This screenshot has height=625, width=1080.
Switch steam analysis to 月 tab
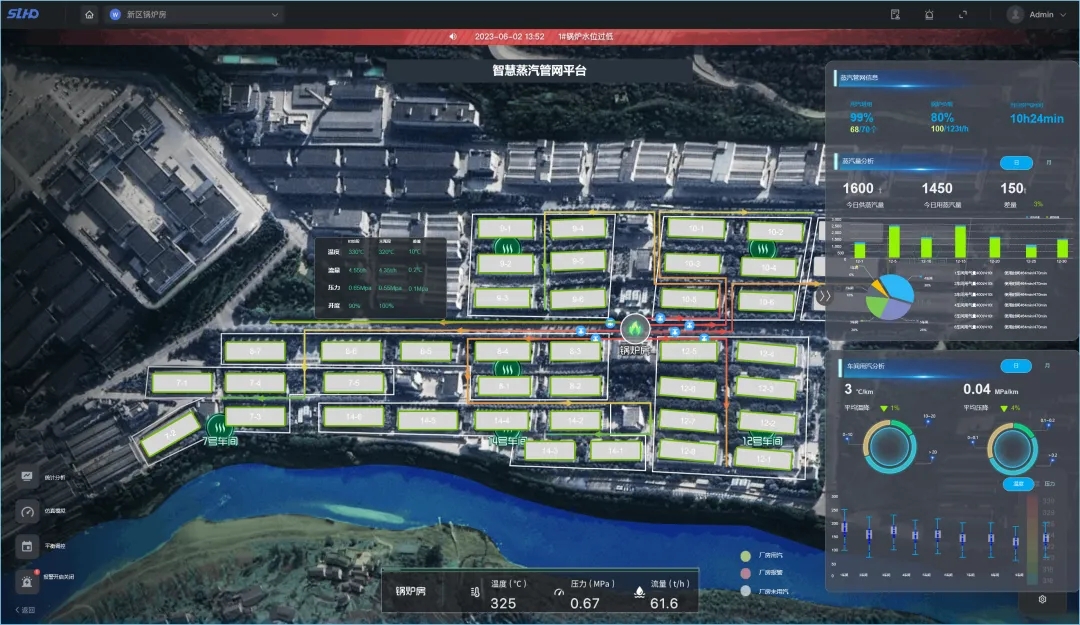pos(1048,162)
